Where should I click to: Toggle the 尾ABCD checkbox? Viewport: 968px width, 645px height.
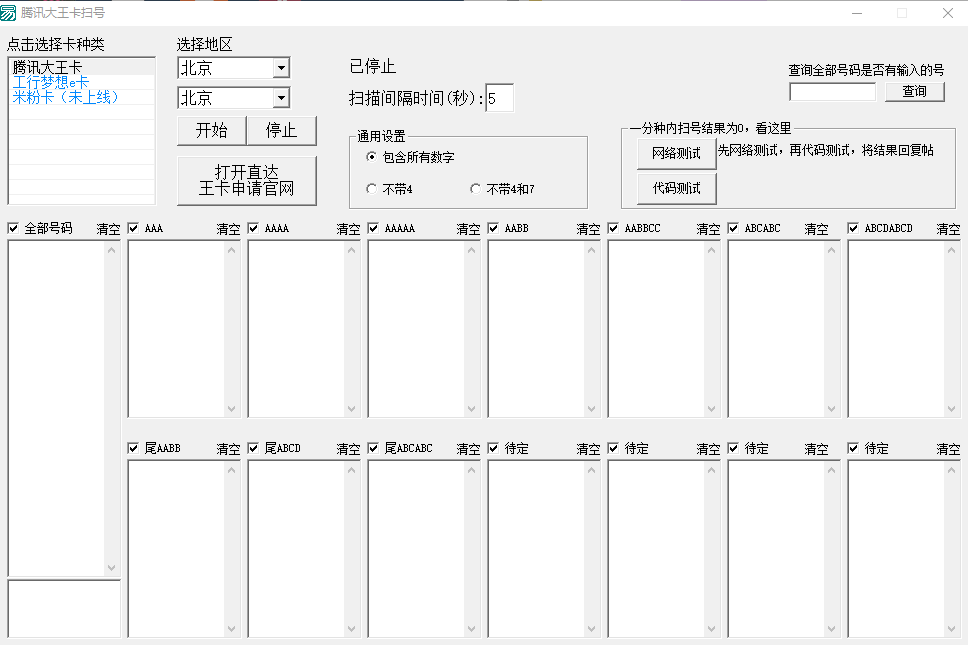(253, 448)
